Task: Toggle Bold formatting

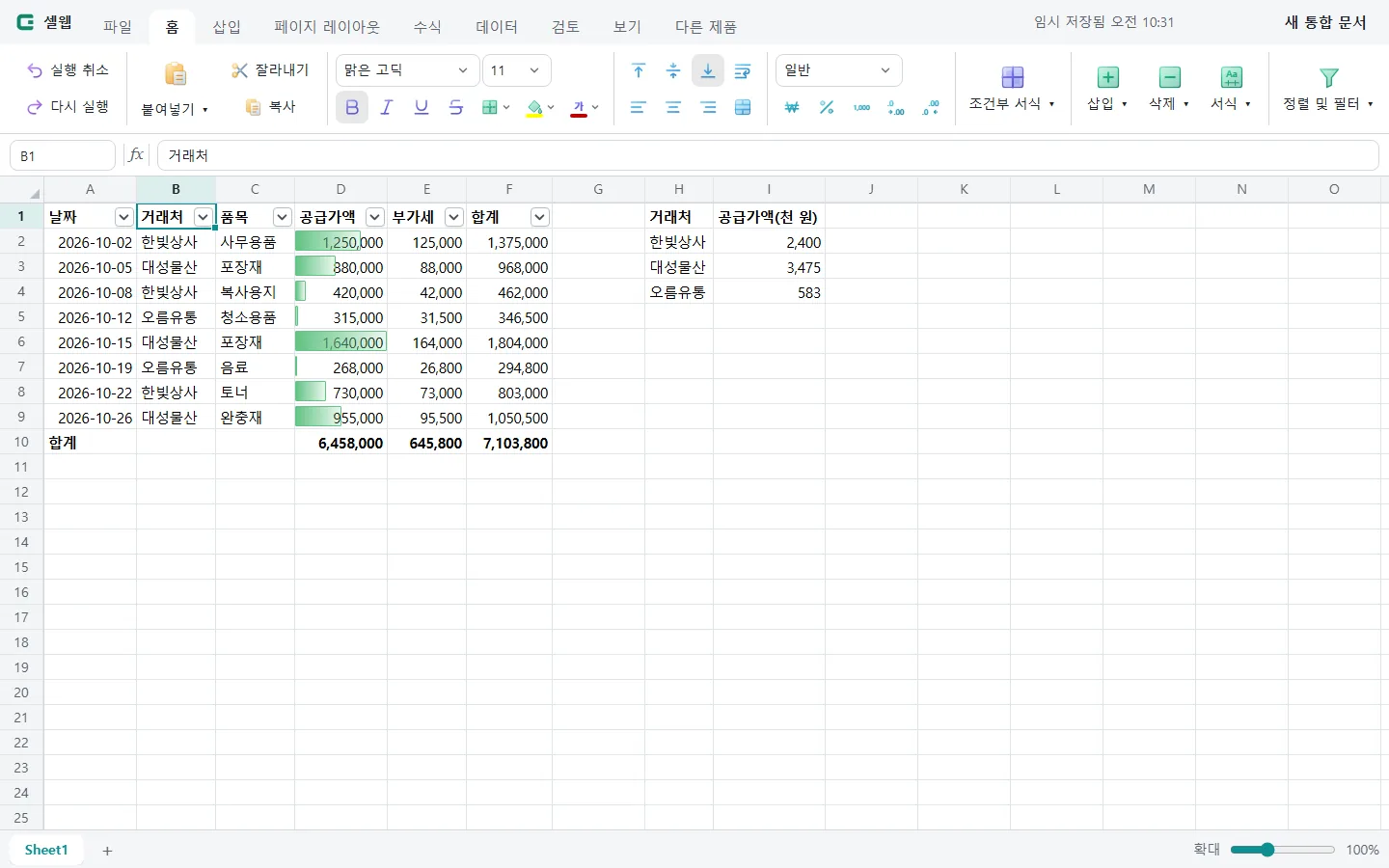Action: point(352,107)
